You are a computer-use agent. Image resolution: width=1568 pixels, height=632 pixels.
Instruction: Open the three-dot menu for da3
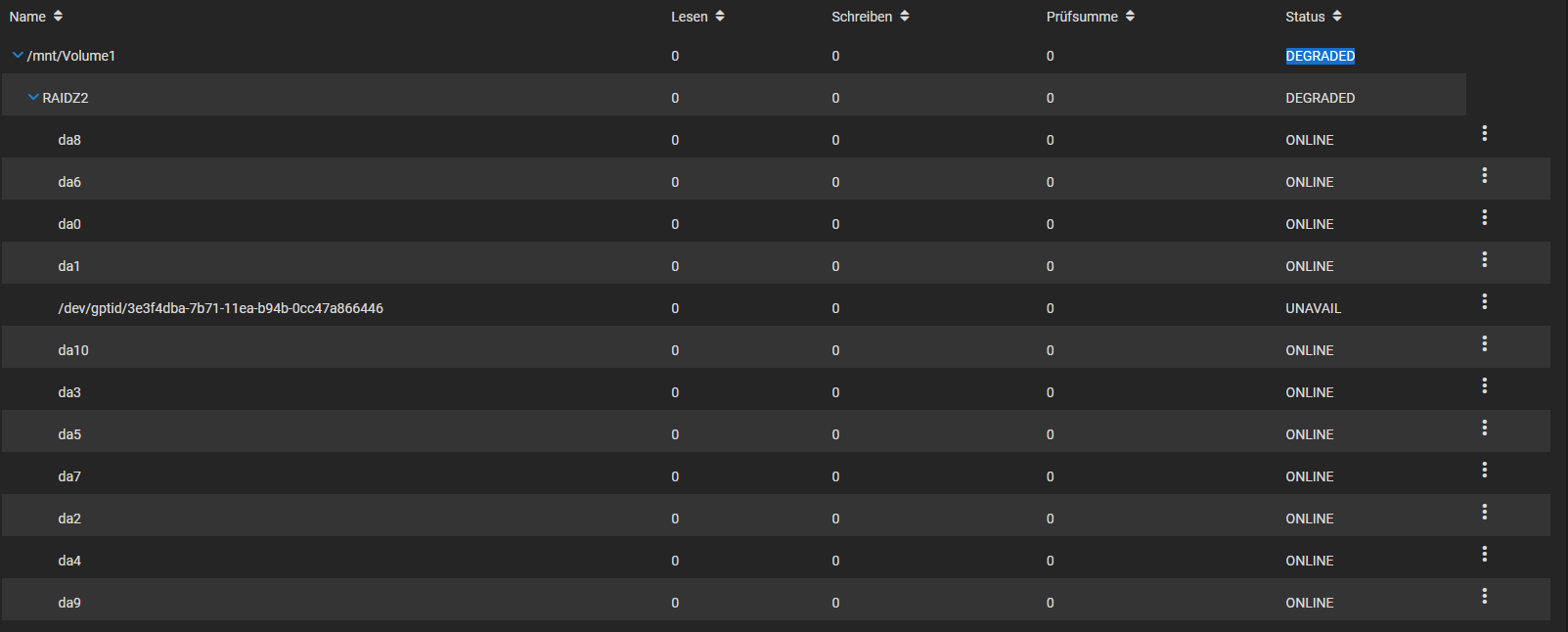coord(1484,385)
